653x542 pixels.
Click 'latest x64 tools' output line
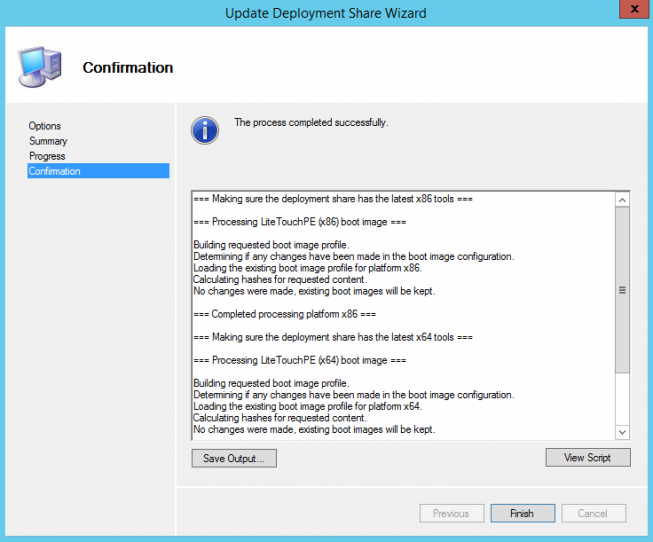tap(333, 337)
